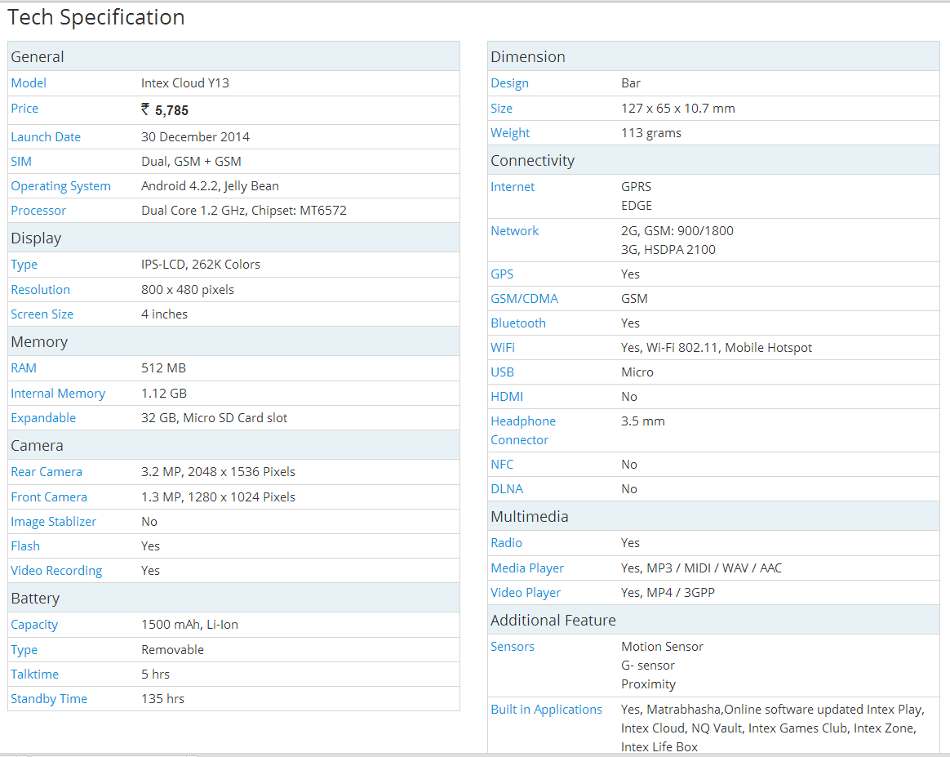Open the NFC link
The width and height of the screenshot is (950, 757).
click(502, 465)
